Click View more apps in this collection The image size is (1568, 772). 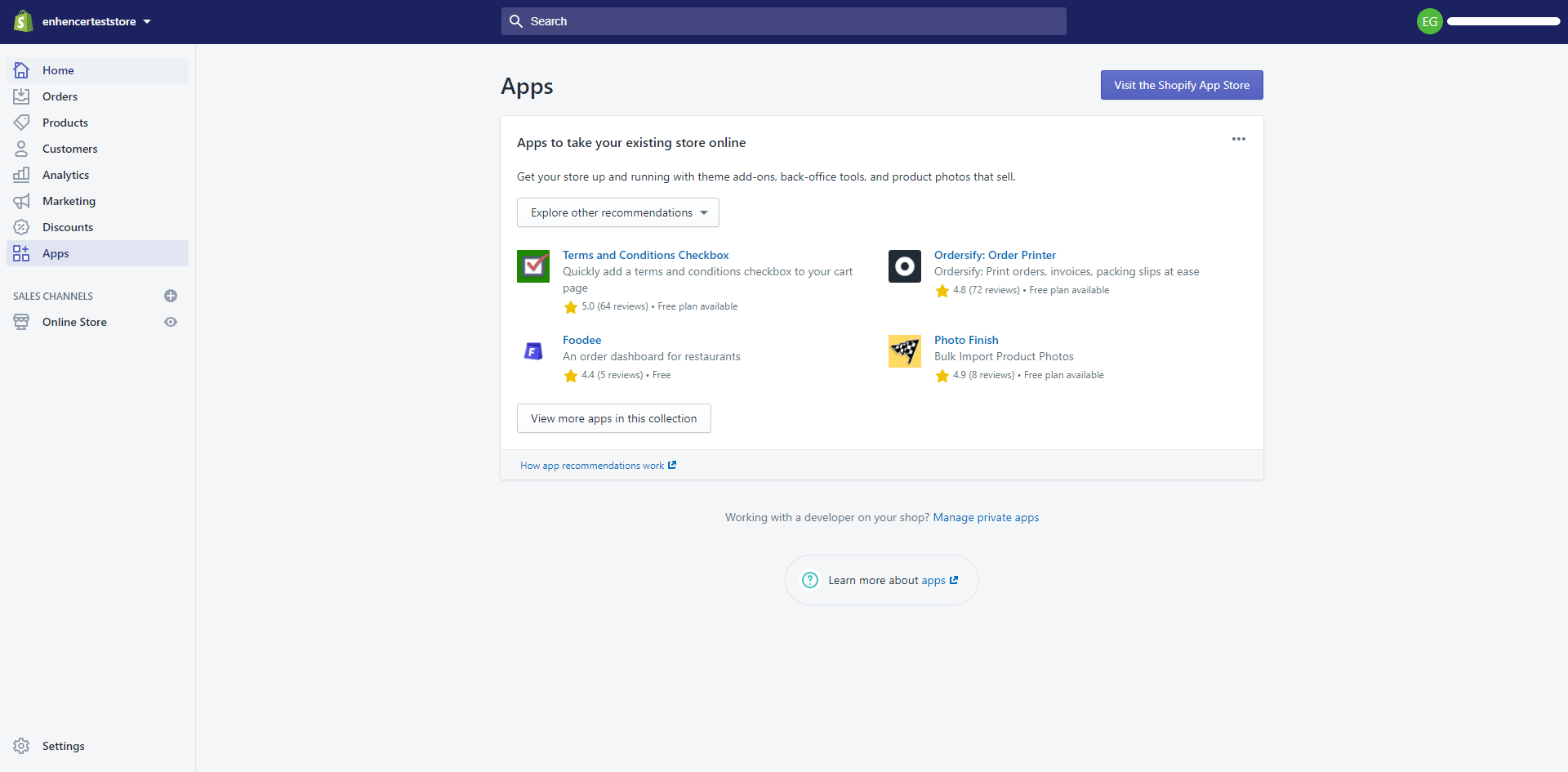click(614, 418)
